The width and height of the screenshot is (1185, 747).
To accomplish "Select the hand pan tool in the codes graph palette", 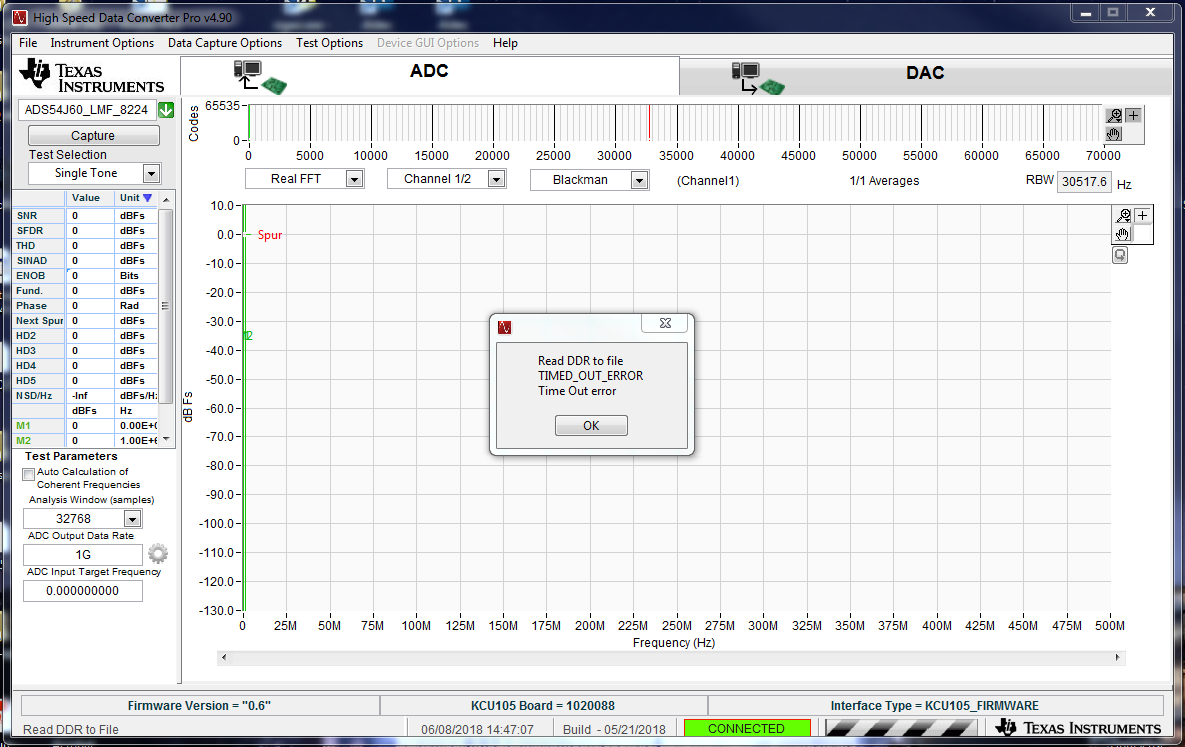I will [x=1114, y=134].
